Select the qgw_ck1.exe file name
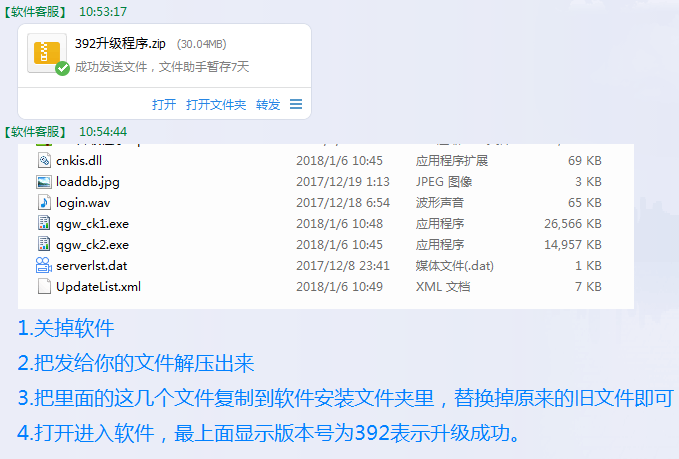The image size is (679, 459). pyautogui.click(x=92, y=223)
